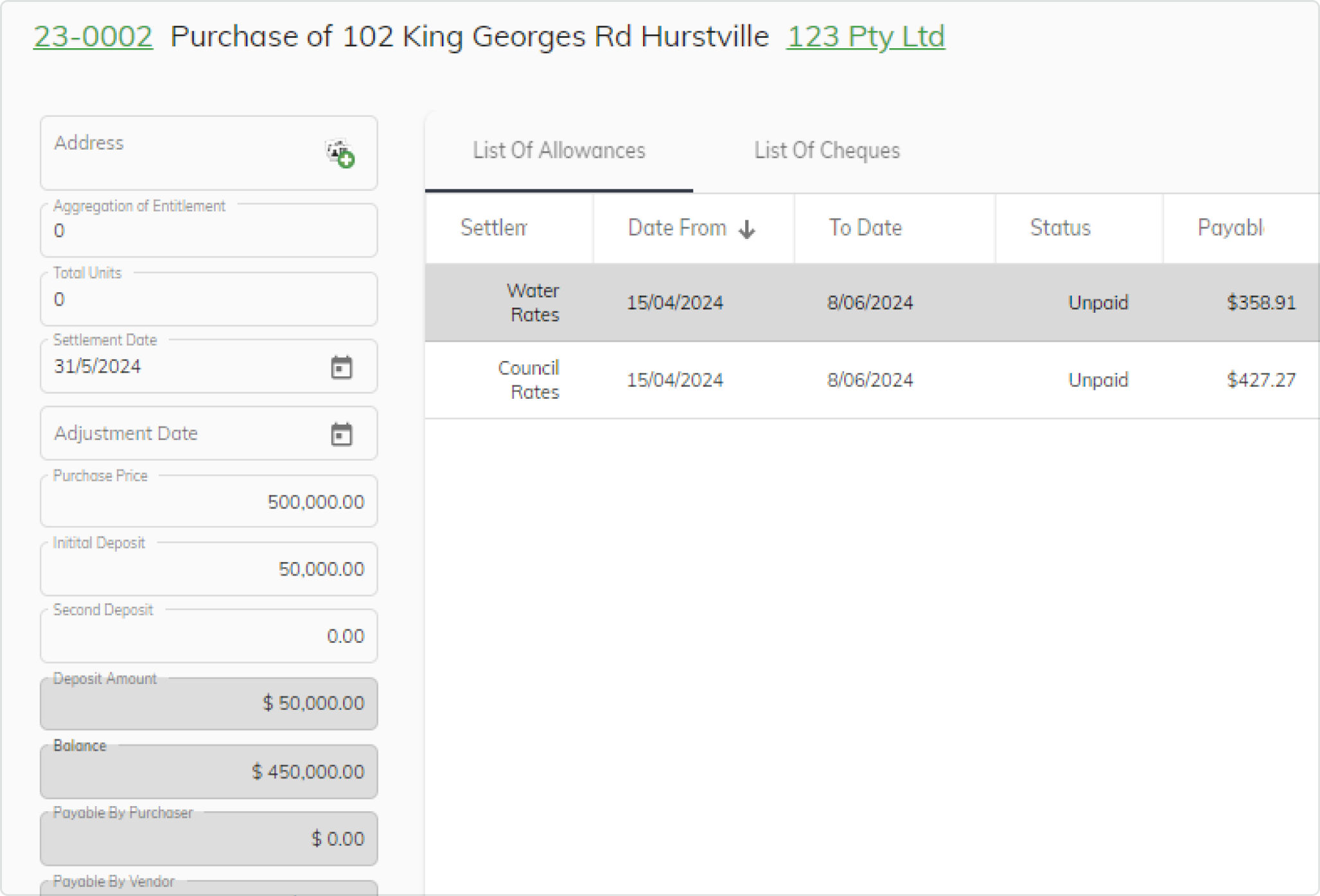Click the Date From sort arrow
Screen dimensions: 1320x896
pyautogui.click(x=746, y=229)
